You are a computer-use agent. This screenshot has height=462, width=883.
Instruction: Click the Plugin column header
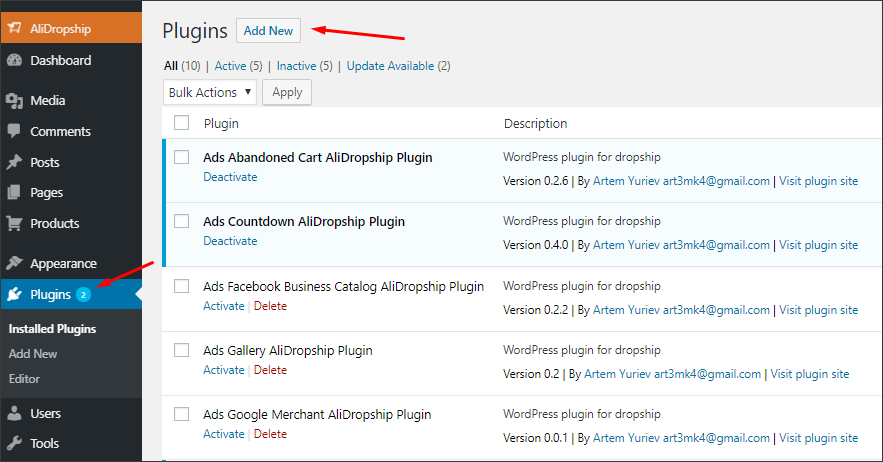221,123
